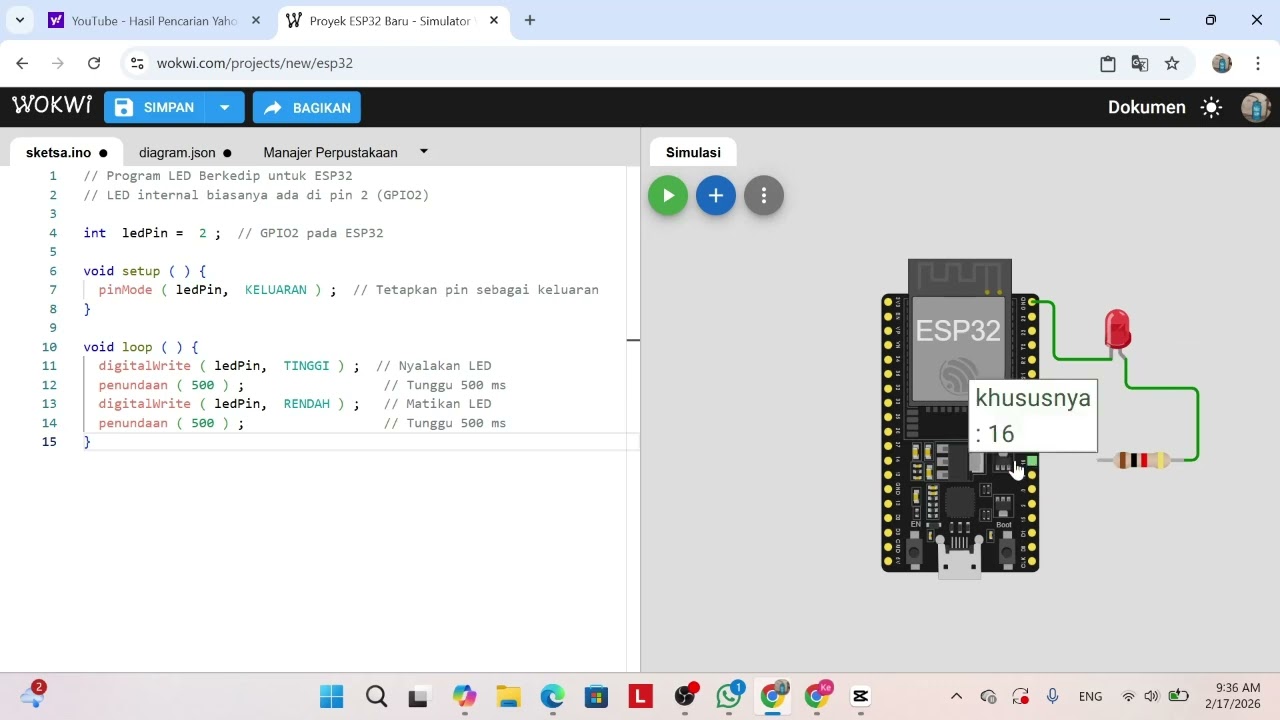Viewport: 1280px width, 720px height.
Task: Click clipboard icon in address bar
Action: pyautogui.click(x=1108, y=63)
